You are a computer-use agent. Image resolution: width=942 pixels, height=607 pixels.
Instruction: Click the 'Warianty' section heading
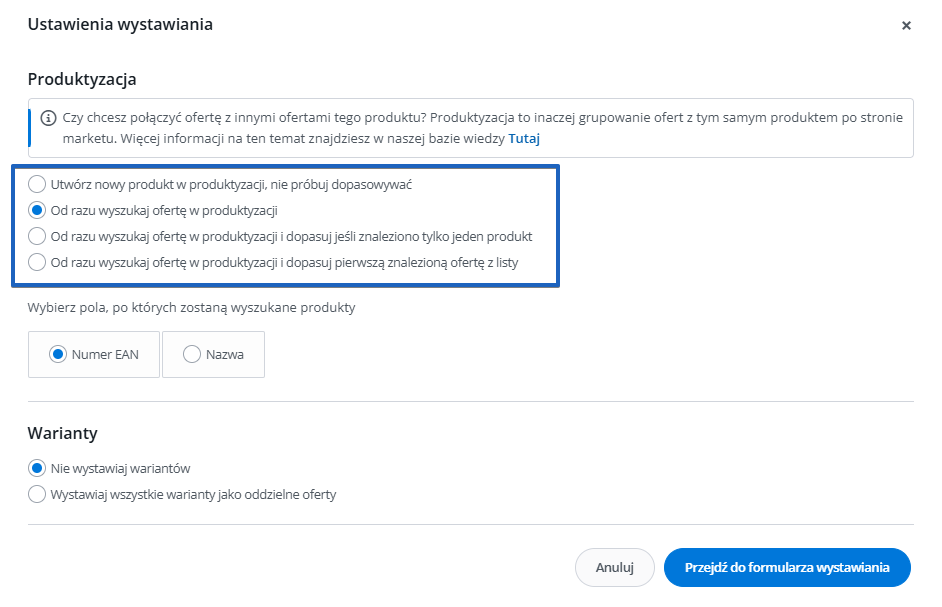(x=62, y=433)
